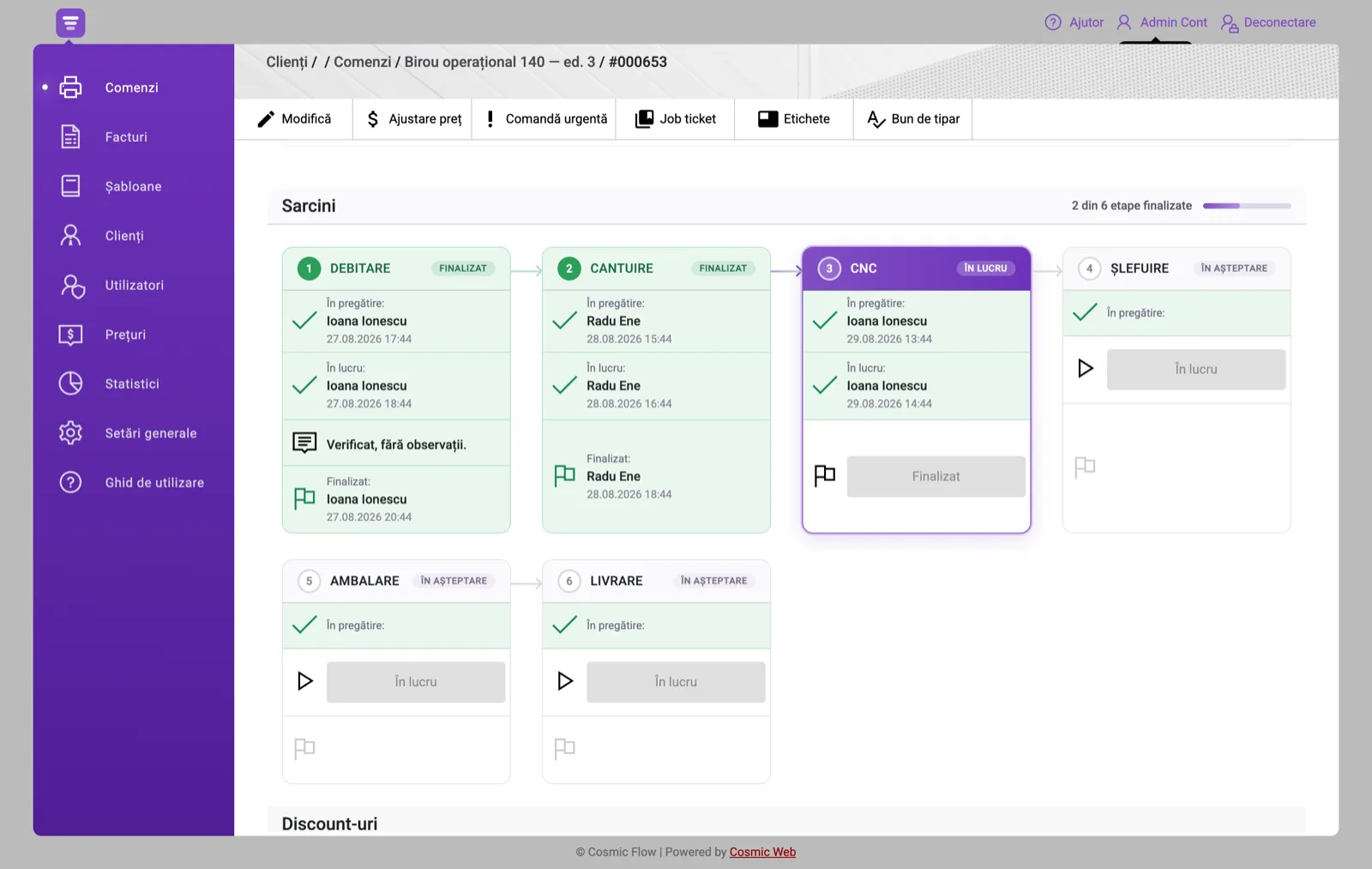
Task: Click the stages progress bar in Sarcini
Action: [1247, 206]
